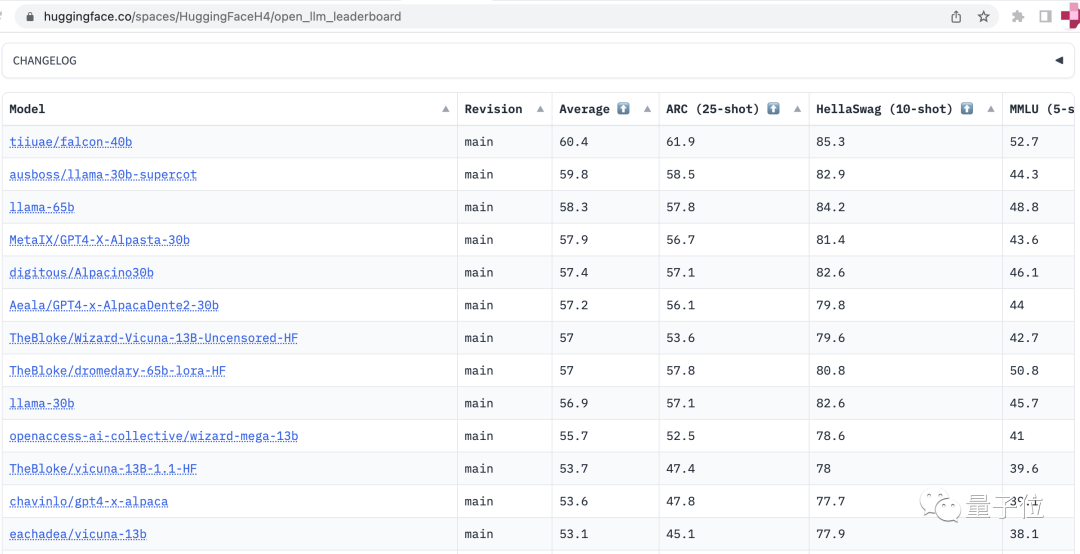Select falcon-40b Average value 60.4
The width and height of the screenshot is (1080, 554).
coord(573,142)
